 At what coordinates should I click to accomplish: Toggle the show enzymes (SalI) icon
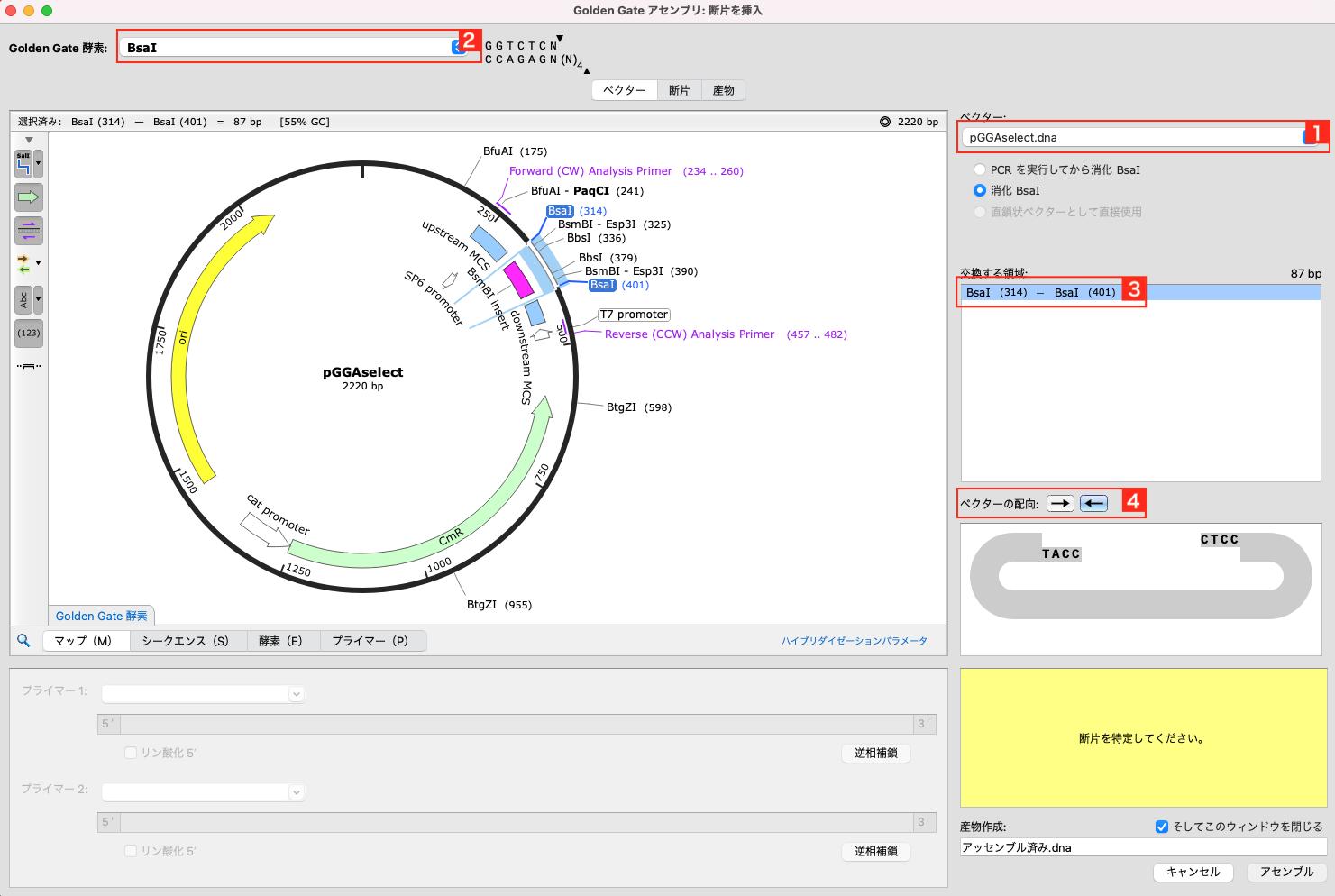[x=23, y=164]
